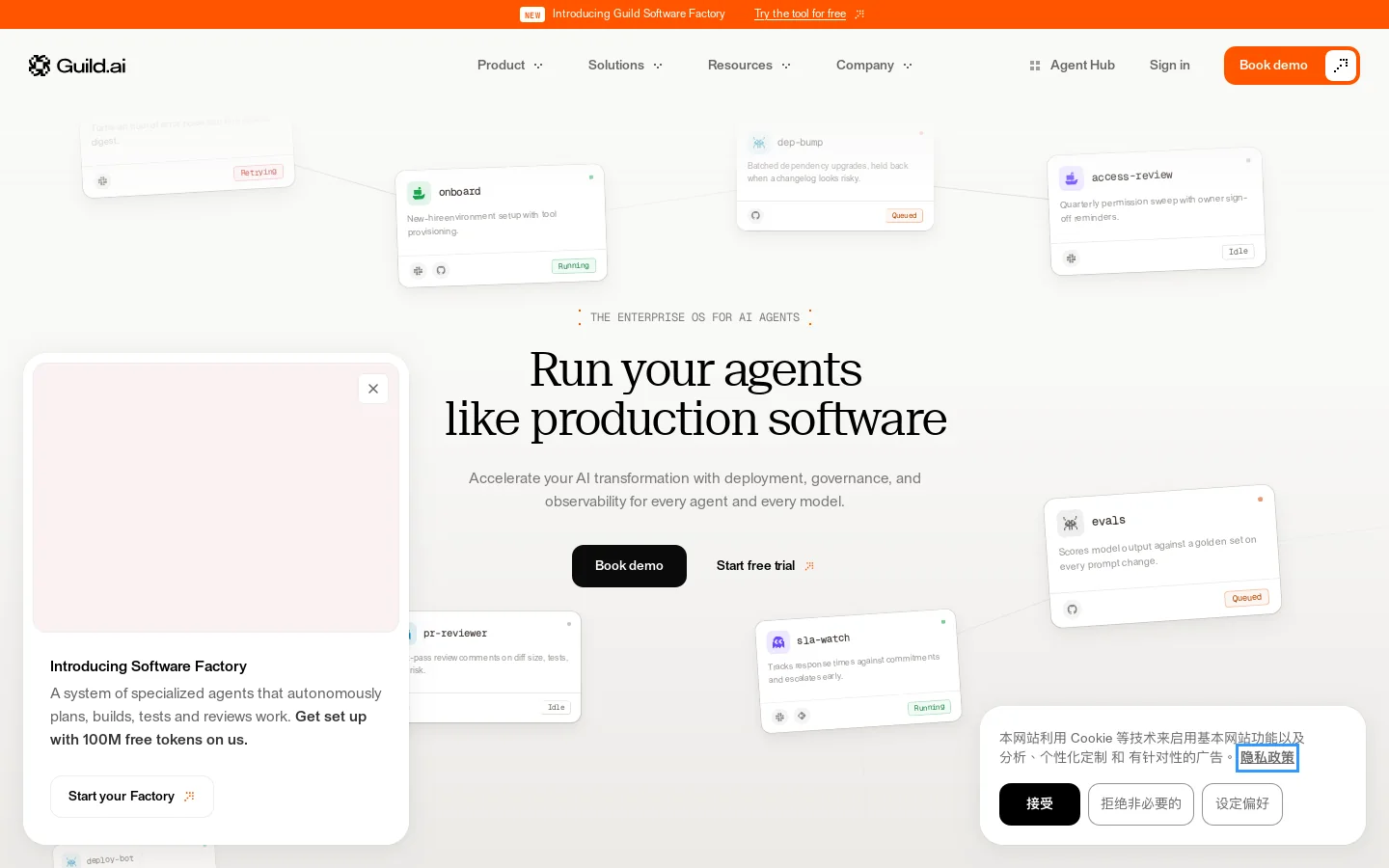
Task: Click the GitHub icon on evals card
Action: 1072,610
